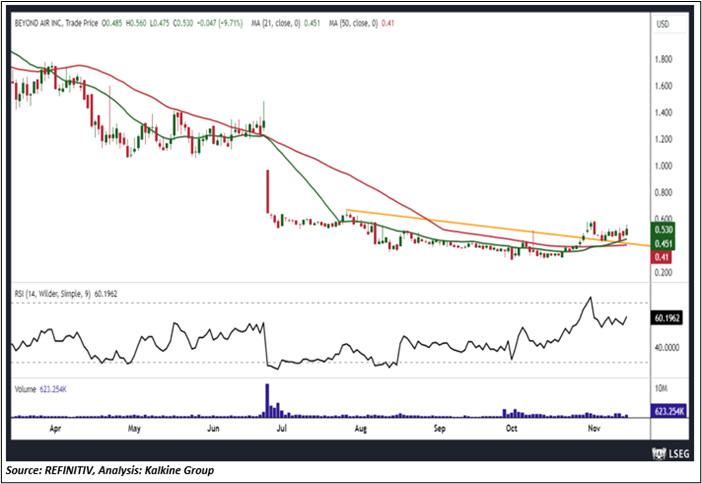This screenshot has height=484, width=702.
Task: Click the Oct label on time axis
Action: pyautogui.click(x=511, y=428)
